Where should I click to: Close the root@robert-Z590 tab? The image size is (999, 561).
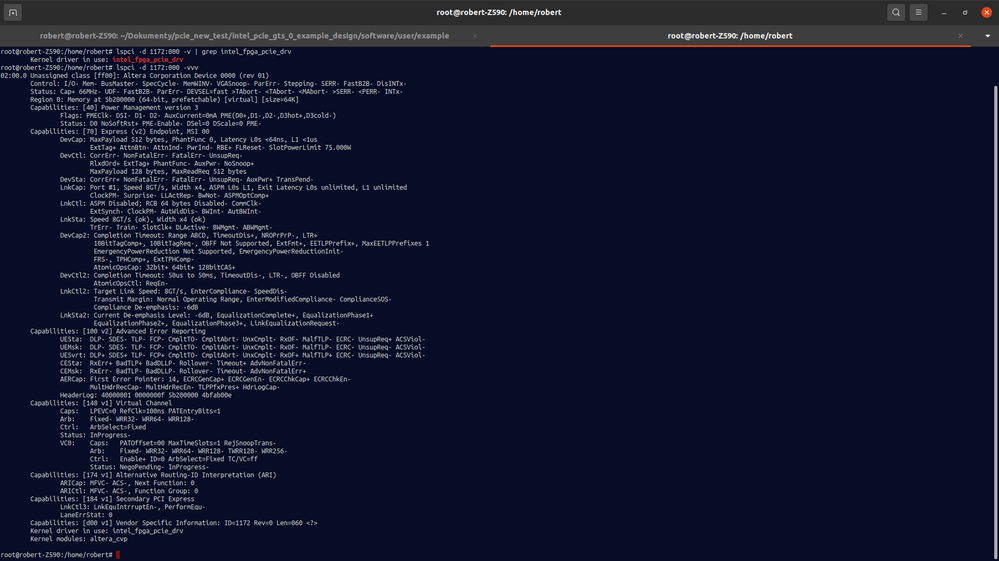(960, 36)
